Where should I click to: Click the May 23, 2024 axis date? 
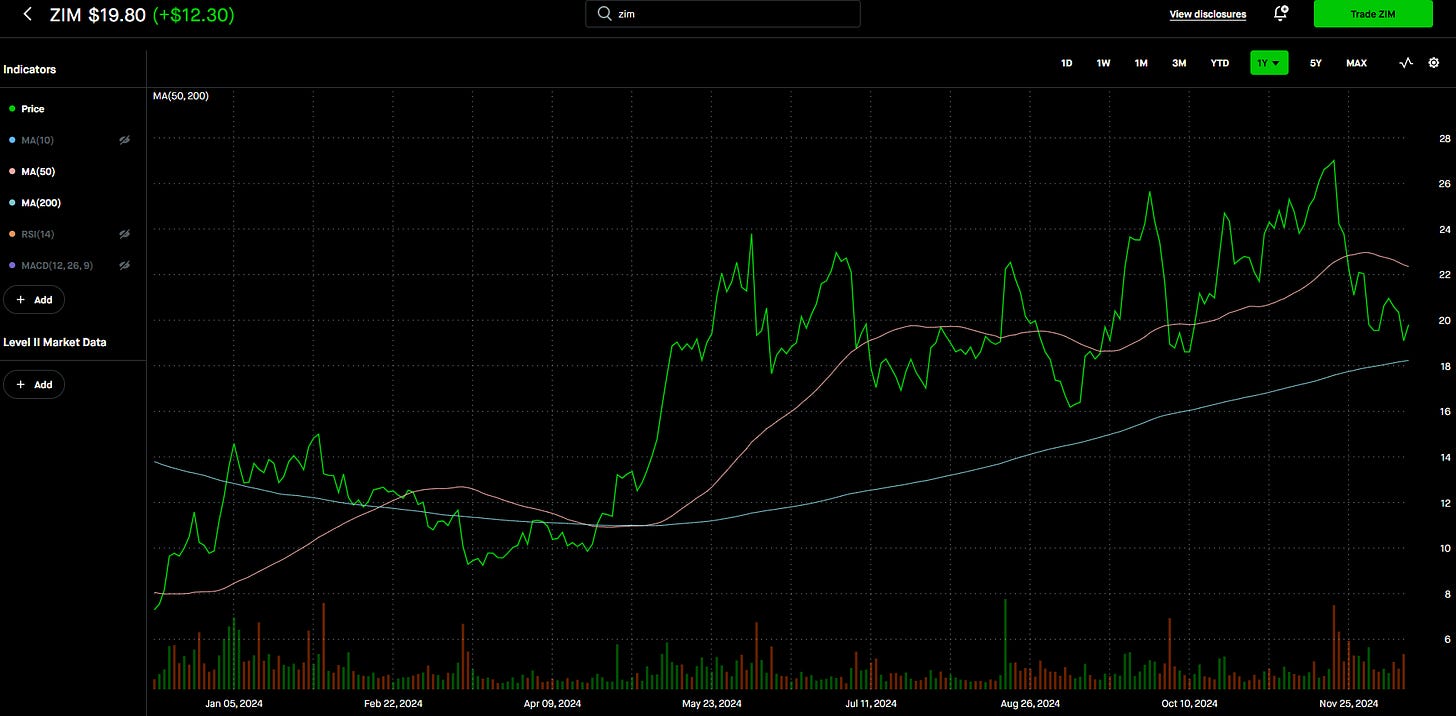pyautogui.click(x=712, y=705)
